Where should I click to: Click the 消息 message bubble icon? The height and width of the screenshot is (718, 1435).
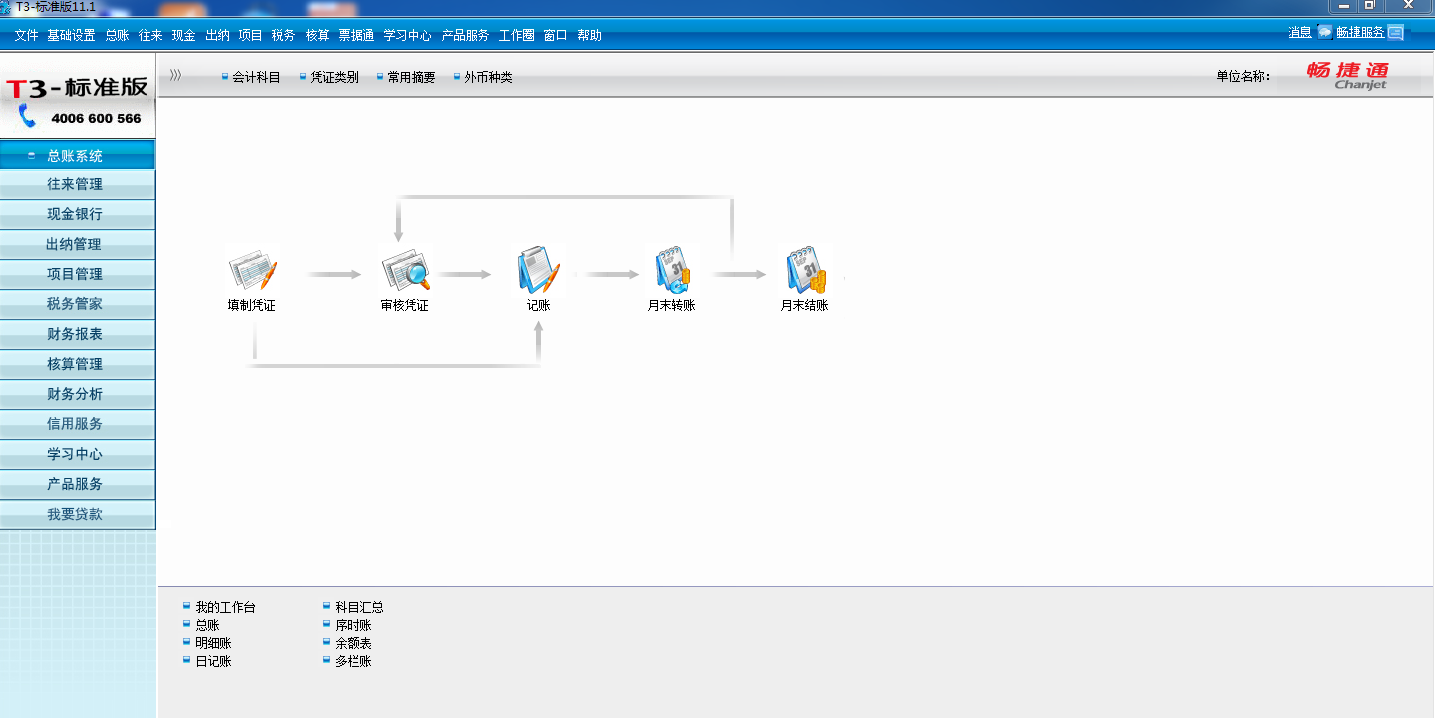tap(1325, 32)
